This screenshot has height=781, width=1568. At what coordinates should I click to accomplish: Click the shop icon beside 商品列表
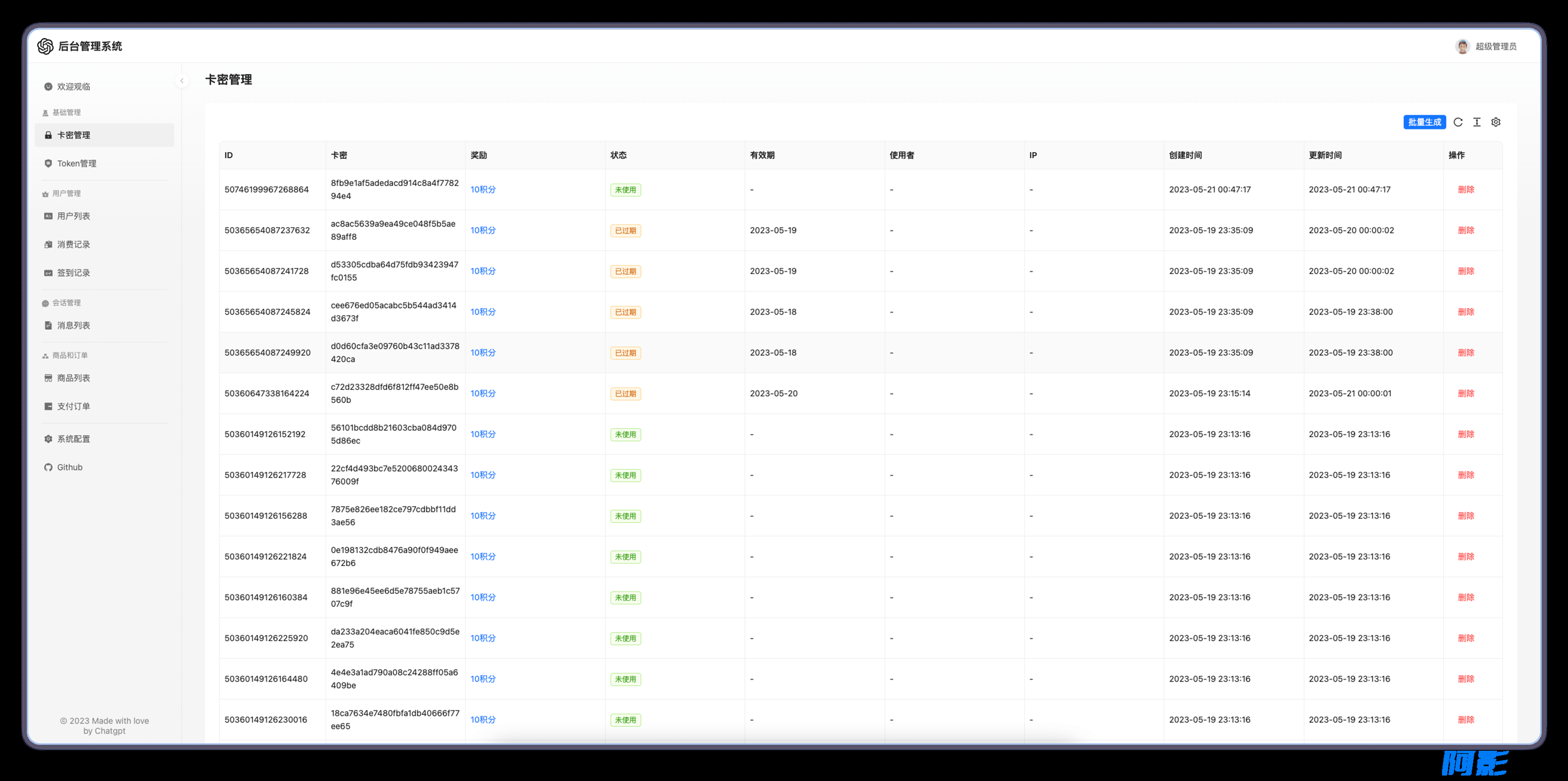click(48, 378)
